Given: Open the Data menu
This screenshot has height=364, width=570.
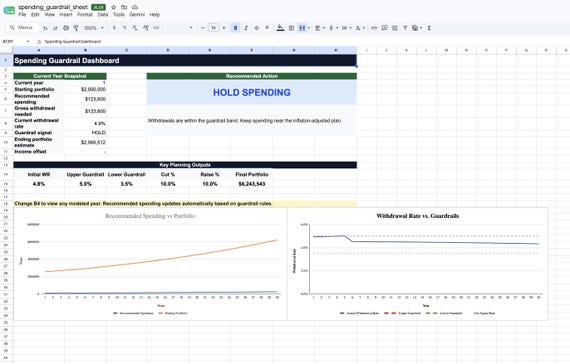Looking at the screenshot, I should [x=103, y=15].
